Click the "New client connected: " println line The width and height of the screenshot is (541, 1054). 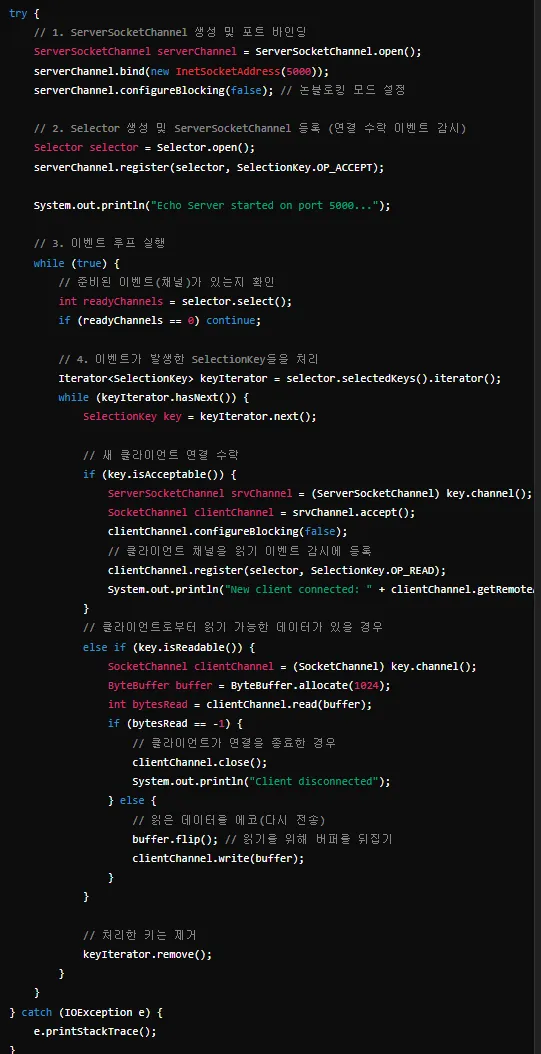(x=321, y=590)
